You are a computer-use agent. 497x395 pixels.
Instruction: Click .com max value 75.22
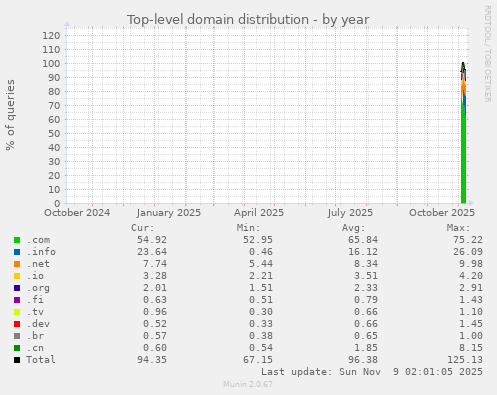(468, 240)
